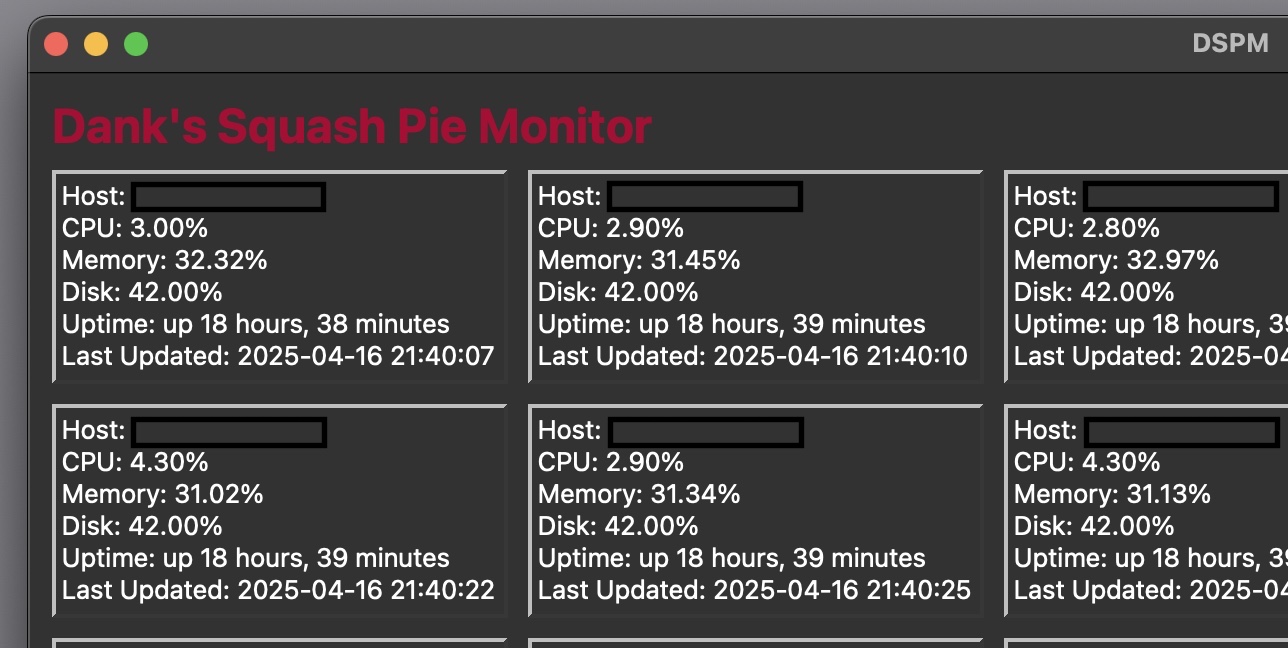Click the Dank's Squash Pie Monitor heading
Viewport: 1288px width, 648px height.
[352, 127]
